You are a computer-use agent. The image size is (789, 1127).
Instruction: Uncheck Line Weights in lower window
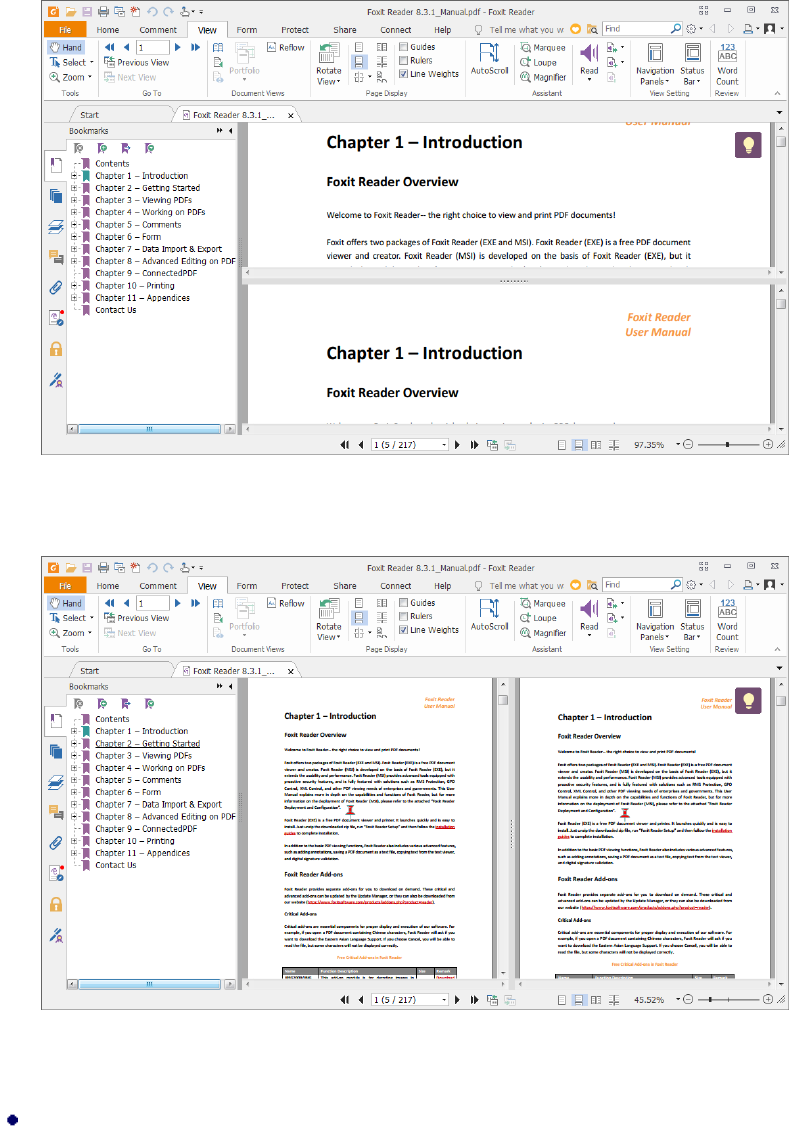click(404, 630)
